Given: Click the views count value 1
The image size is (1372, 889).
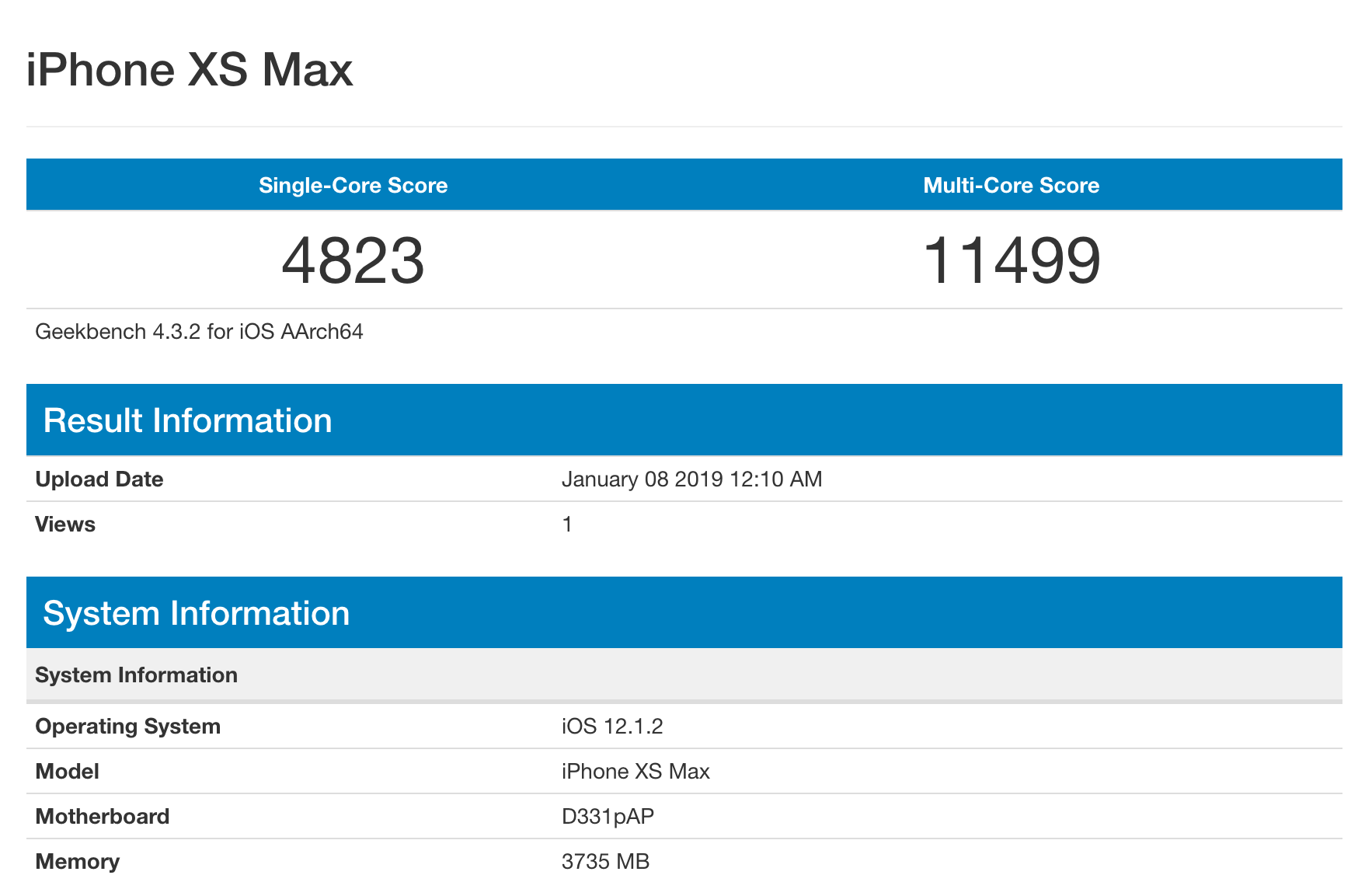Looking at the screenshot, I should click(x=567, y=525).
